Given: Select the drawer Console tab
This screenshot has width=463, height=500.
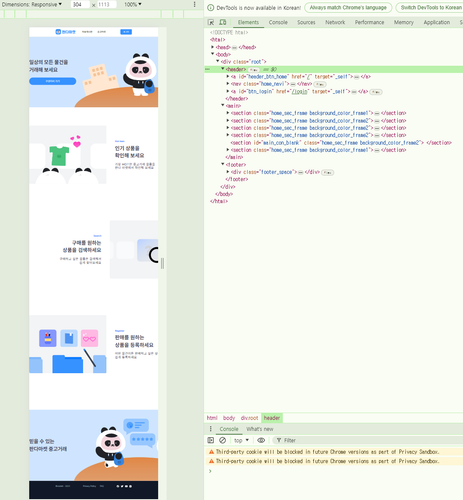Looking at the screenshot, I should tap(229, 429).
